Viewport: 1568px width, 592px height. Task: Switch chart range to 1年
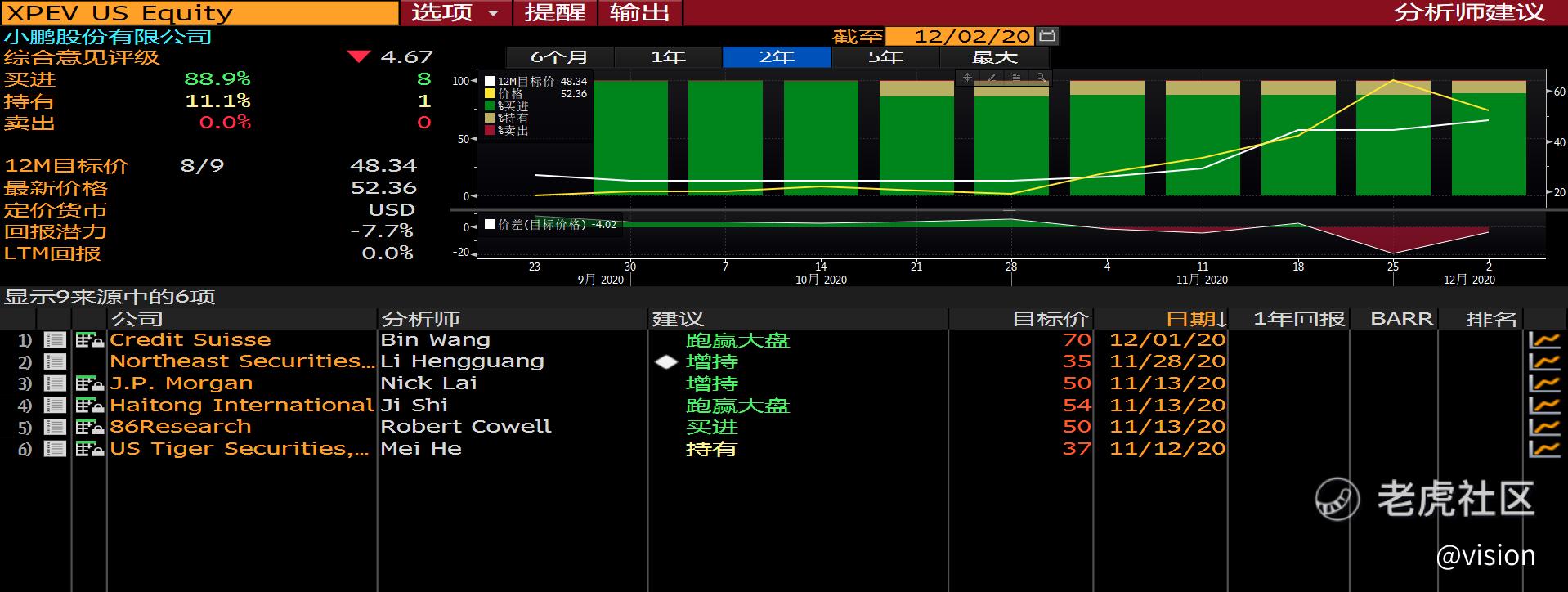tap(668, 57)
